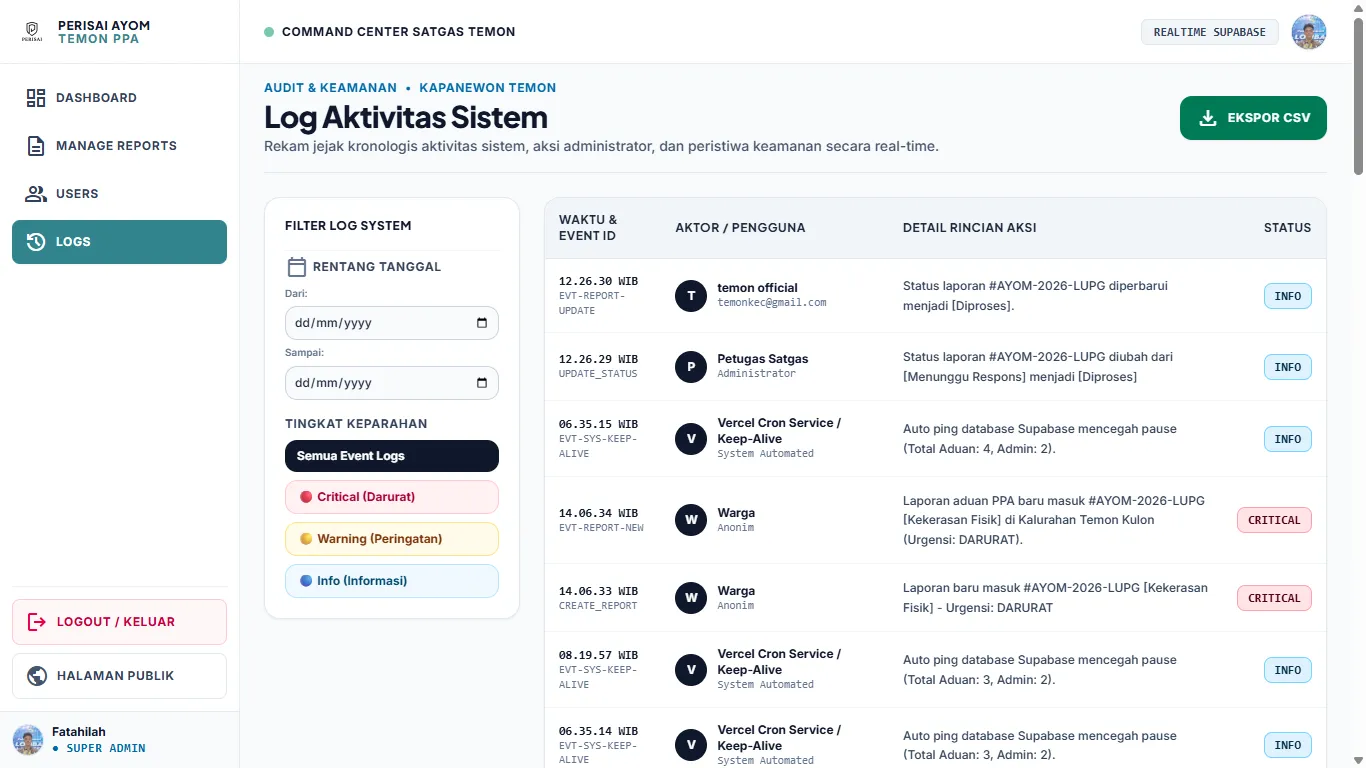The height and width of the screenshot is (768, 1366).
Task: Open date picker icon in Dari field
Action: (482, 323)
